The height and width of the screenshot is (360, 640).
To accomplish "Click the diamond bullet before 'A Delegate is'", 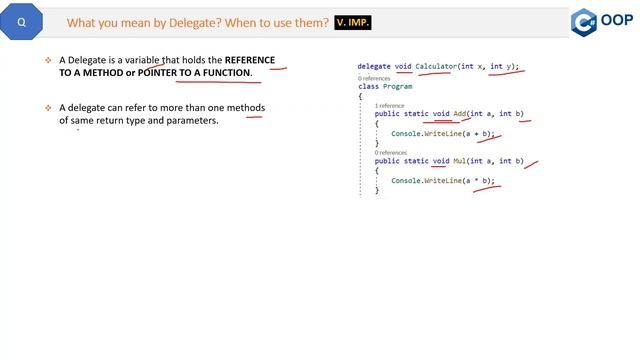I will (x=48, y=60).
